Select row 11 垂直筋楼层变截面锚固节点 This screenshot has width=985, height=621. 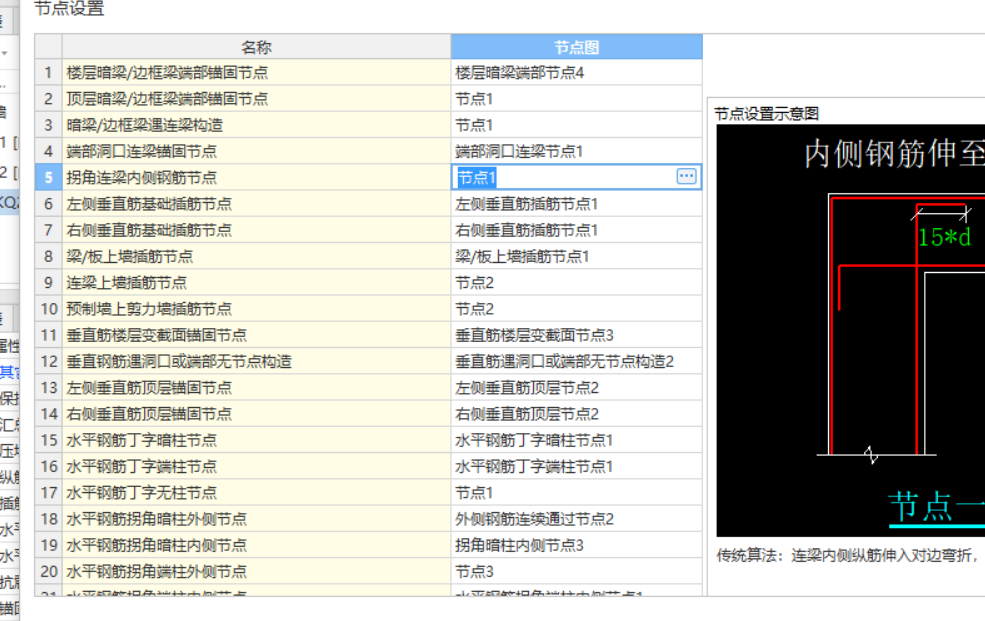[x=256, y=335]
